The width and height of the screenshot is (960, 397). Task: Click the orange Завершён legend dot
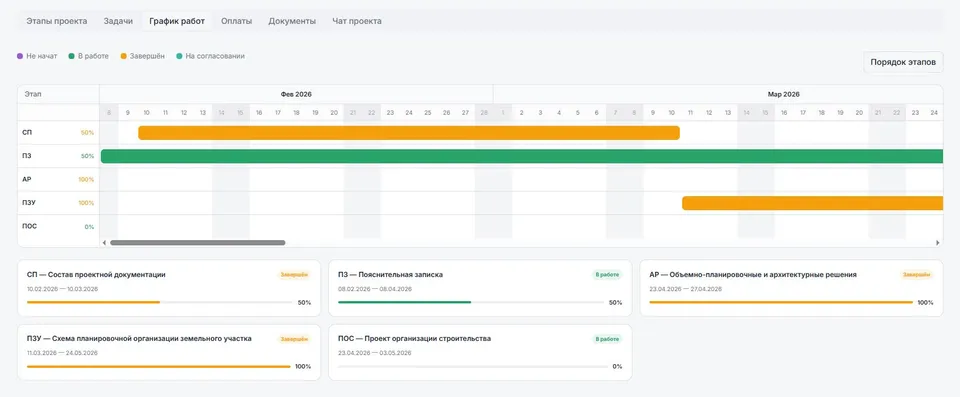point(124,56)
